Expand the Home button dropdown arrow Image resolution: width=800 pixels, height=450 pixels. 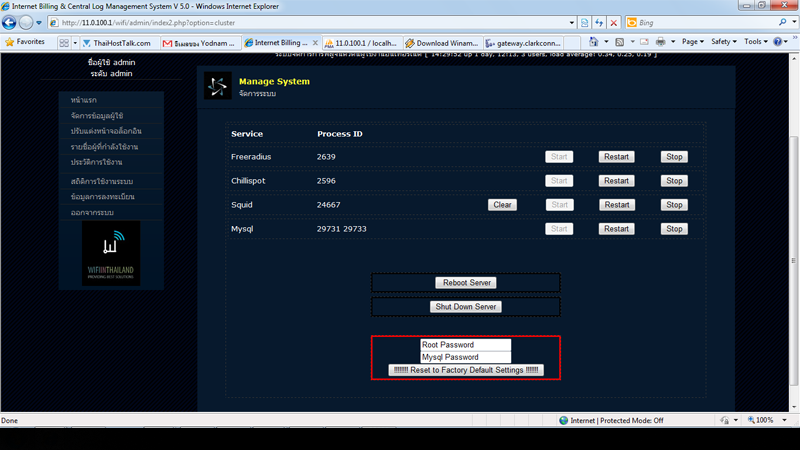(x=606, y=42)
